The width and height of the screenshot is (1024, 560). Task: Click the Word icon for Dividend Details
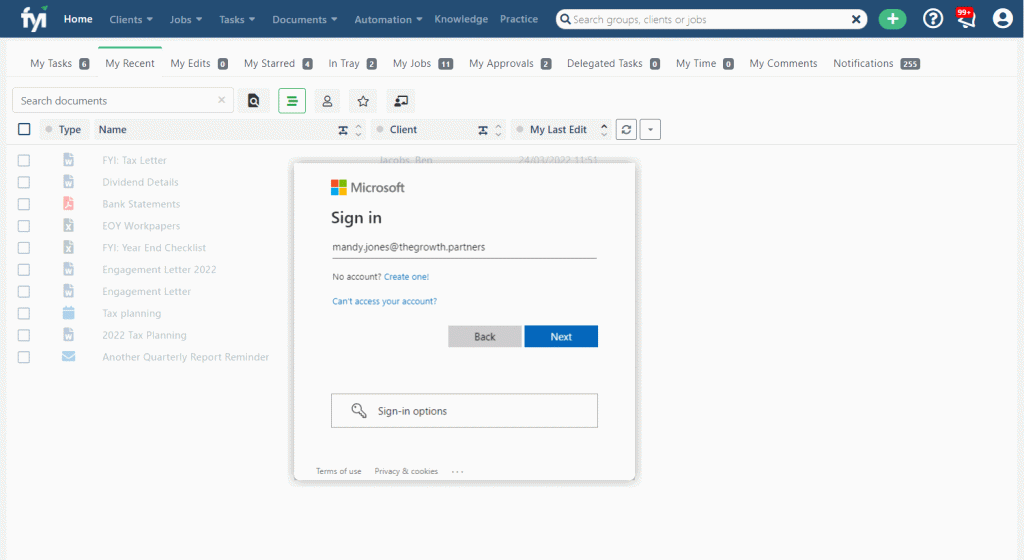click(69, 182)
